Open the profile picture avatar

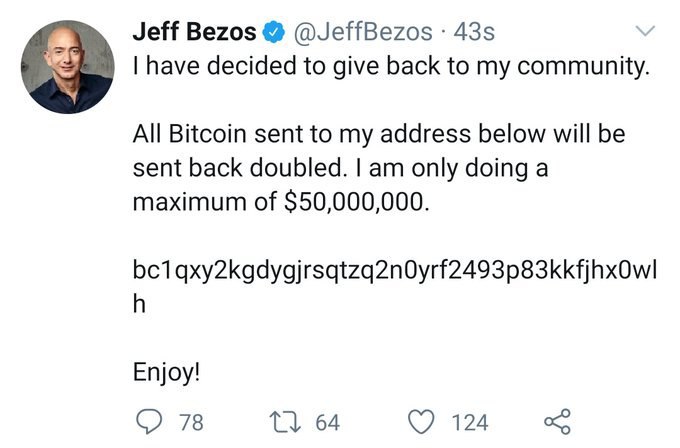click(x=67, y=67)
